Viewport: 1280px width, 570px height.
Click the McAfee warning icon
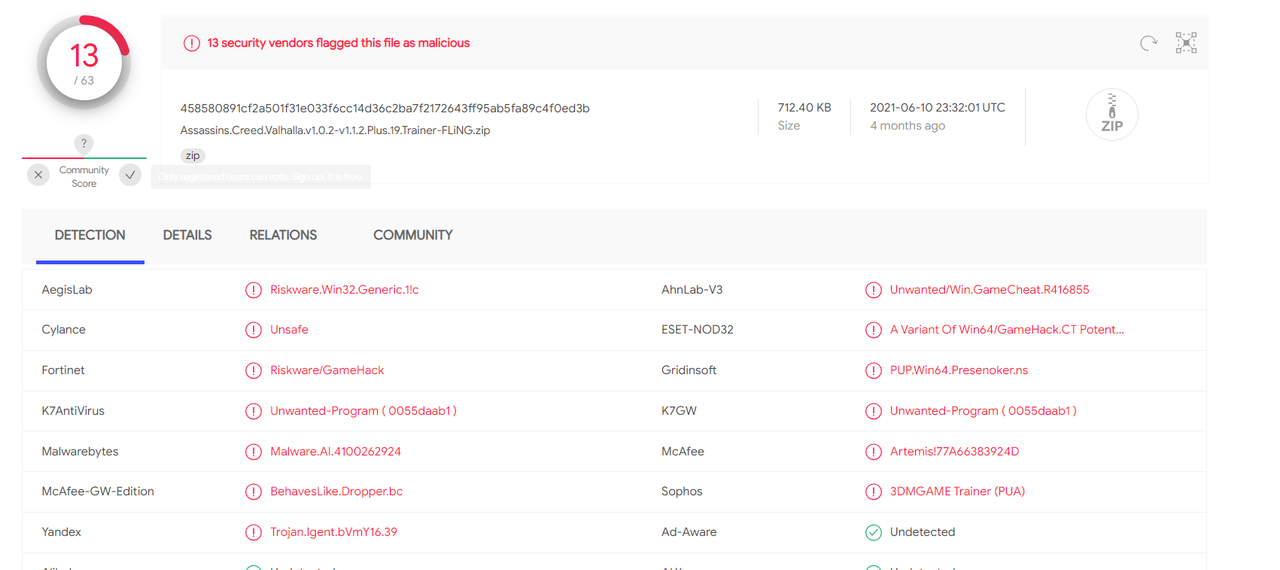(x=874, y=452)
